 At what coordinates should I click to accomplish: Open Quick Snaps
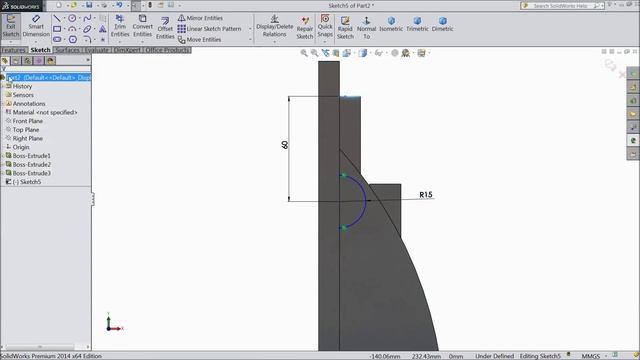click(x=325, y=26)
